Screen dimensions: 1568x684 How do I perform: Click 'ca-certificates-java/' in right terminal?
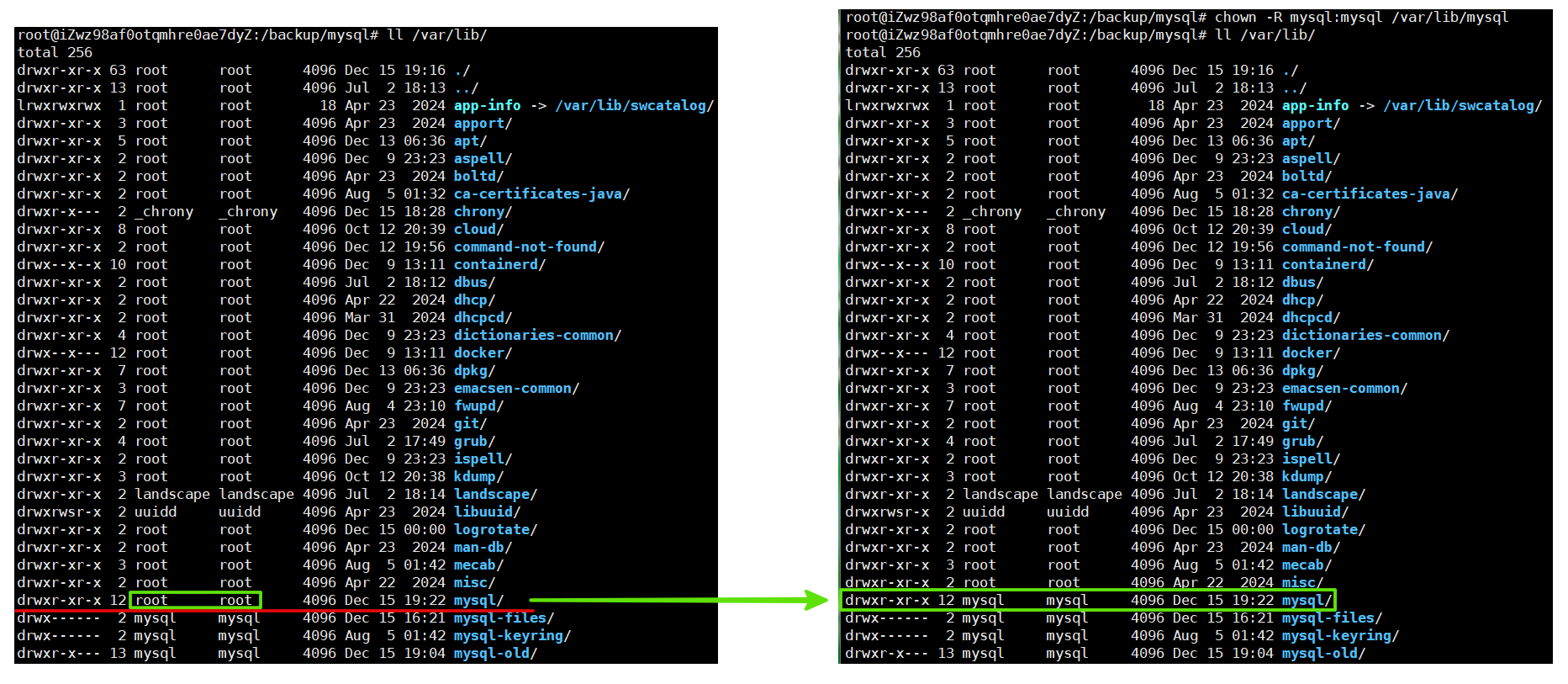[1370, 194]
